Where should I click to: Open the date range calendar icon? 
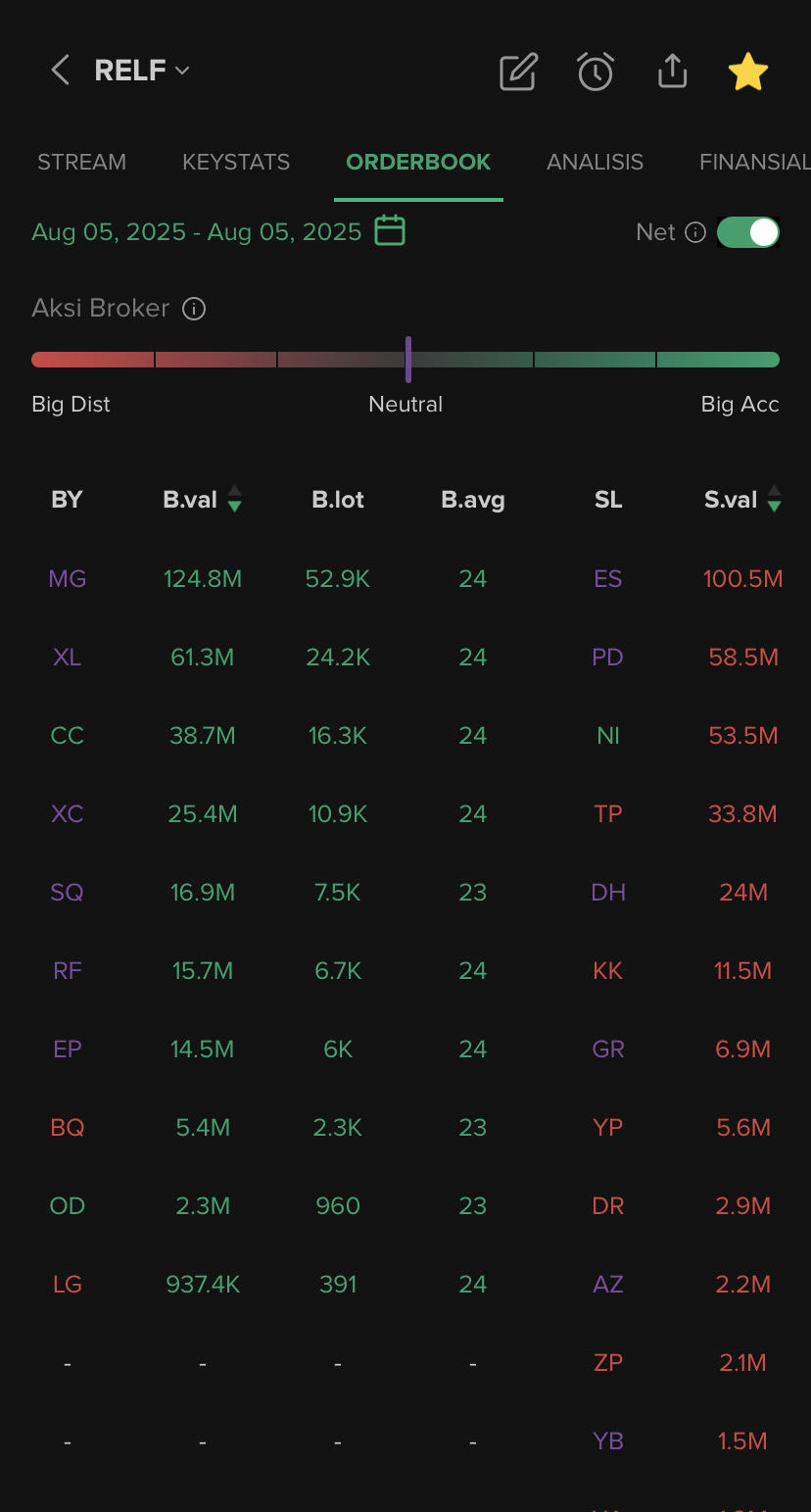tap(390, 230)
